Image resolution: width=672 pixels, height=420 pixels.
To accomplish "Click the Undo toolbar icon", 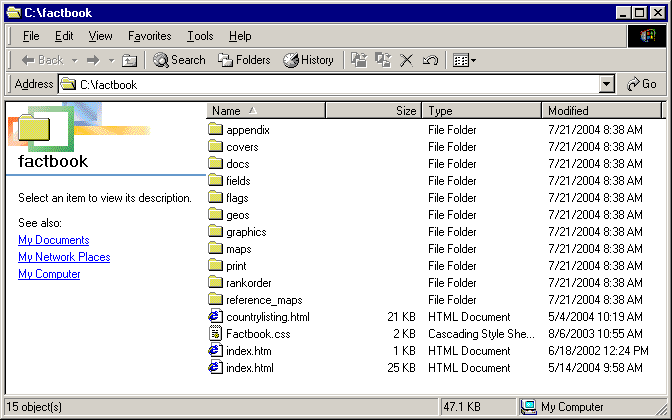I will coord(430,60).
